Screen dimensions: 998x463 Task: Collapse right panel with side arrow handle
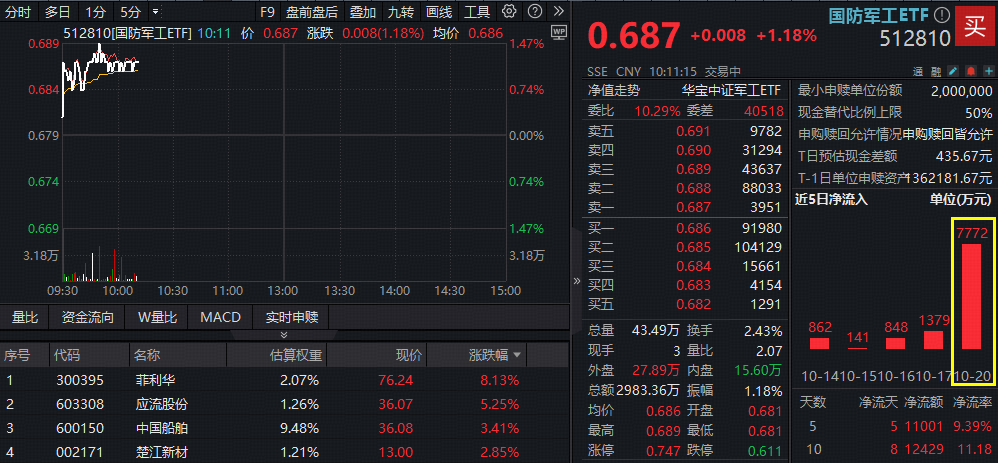coord(575,282)
